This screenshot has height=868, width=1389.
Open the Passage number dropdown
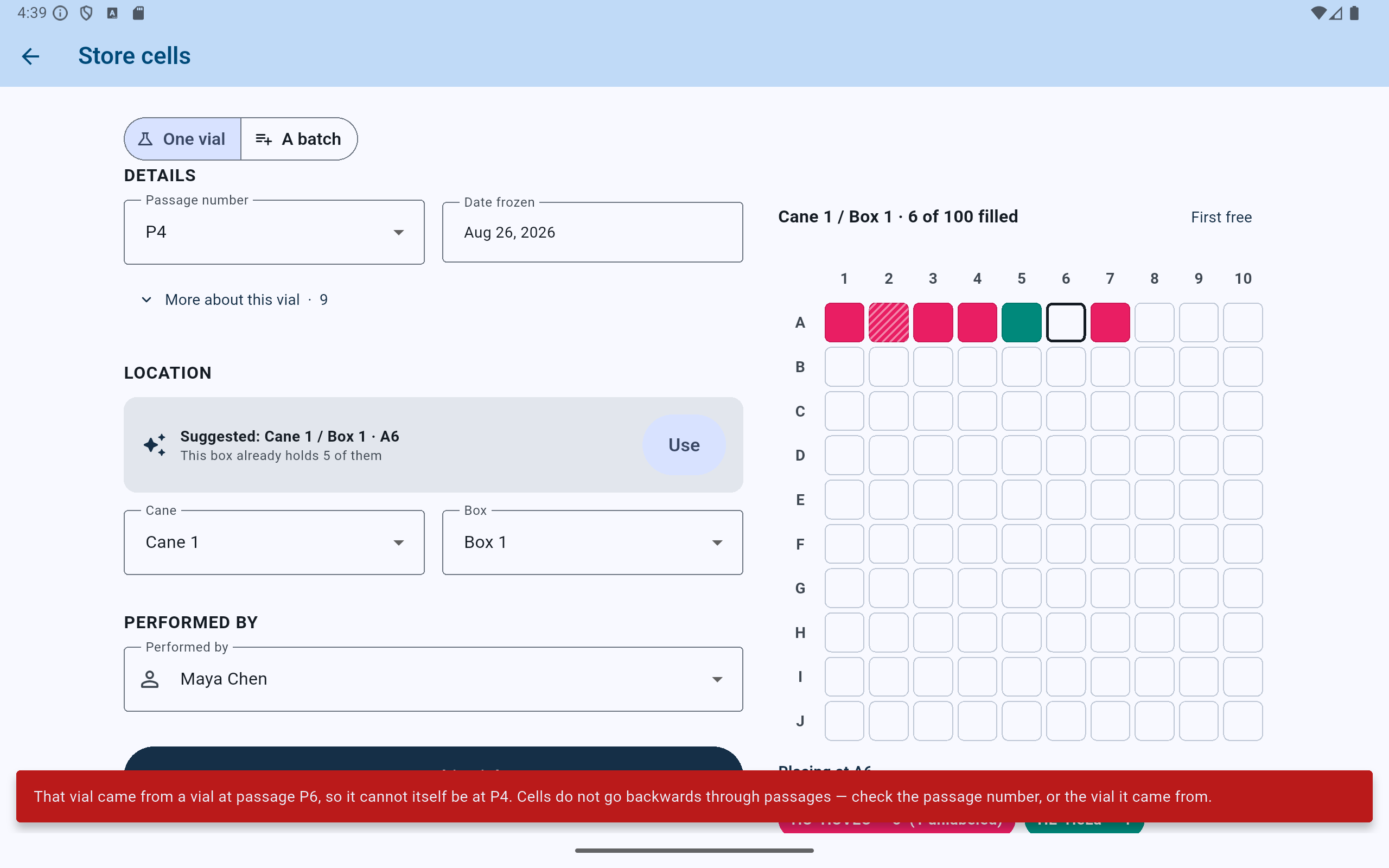click(x=274, y=232)
